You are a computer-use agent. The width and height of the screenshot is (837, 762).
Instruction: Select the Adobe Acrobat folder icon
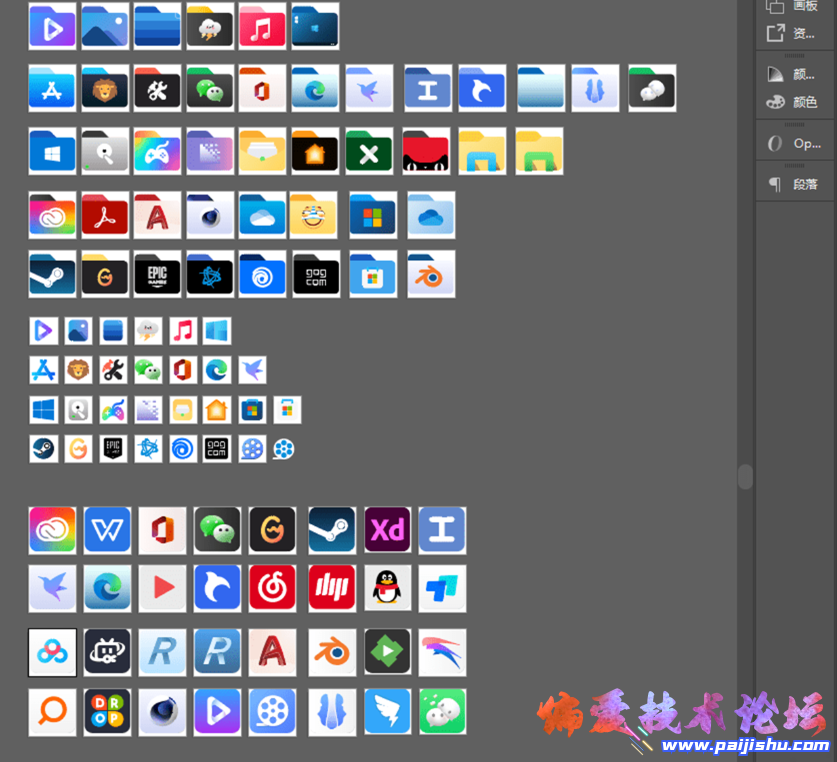(x=105, y=215)
